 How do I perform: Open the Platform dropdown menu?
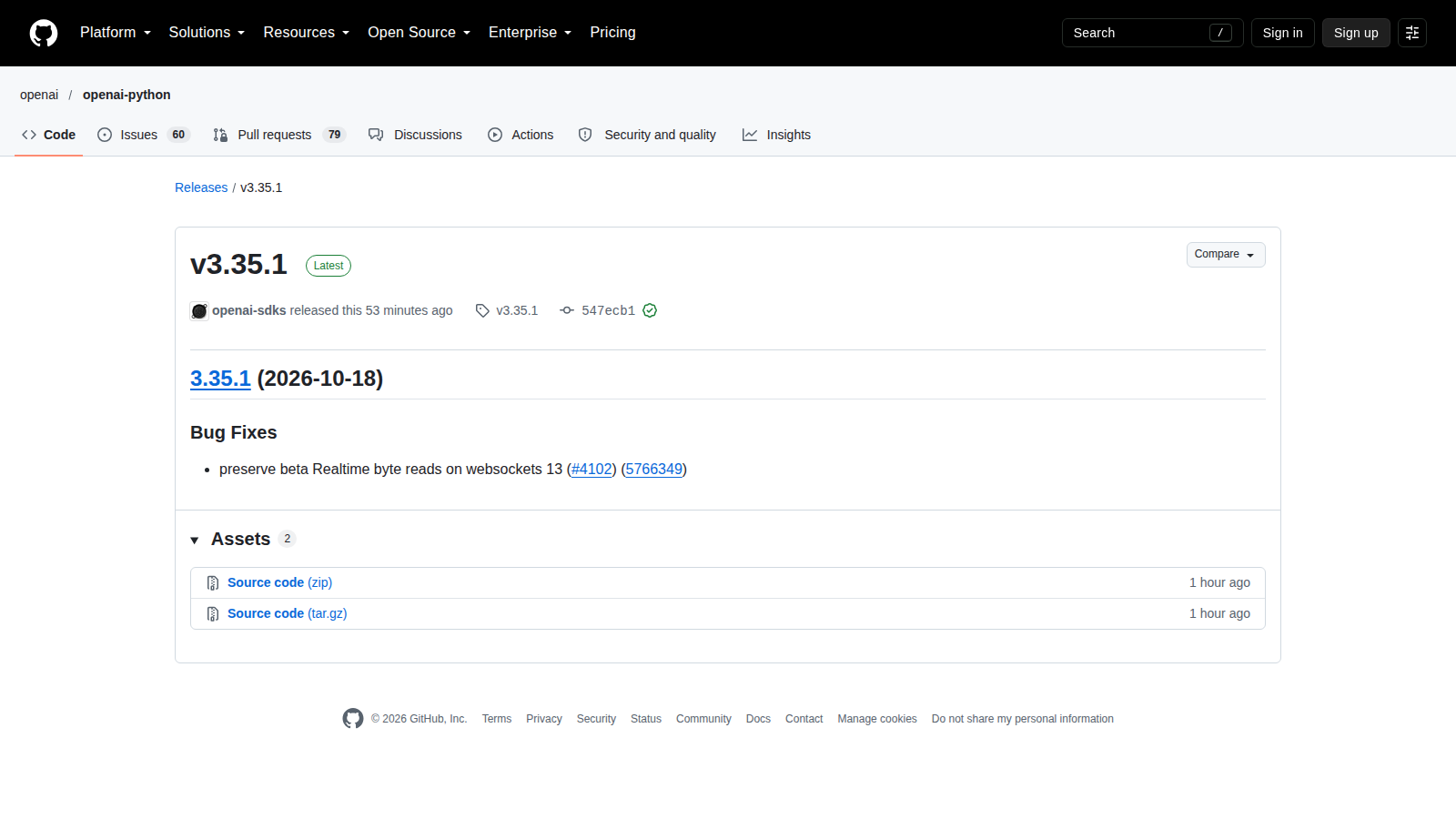tap(116, 33)
